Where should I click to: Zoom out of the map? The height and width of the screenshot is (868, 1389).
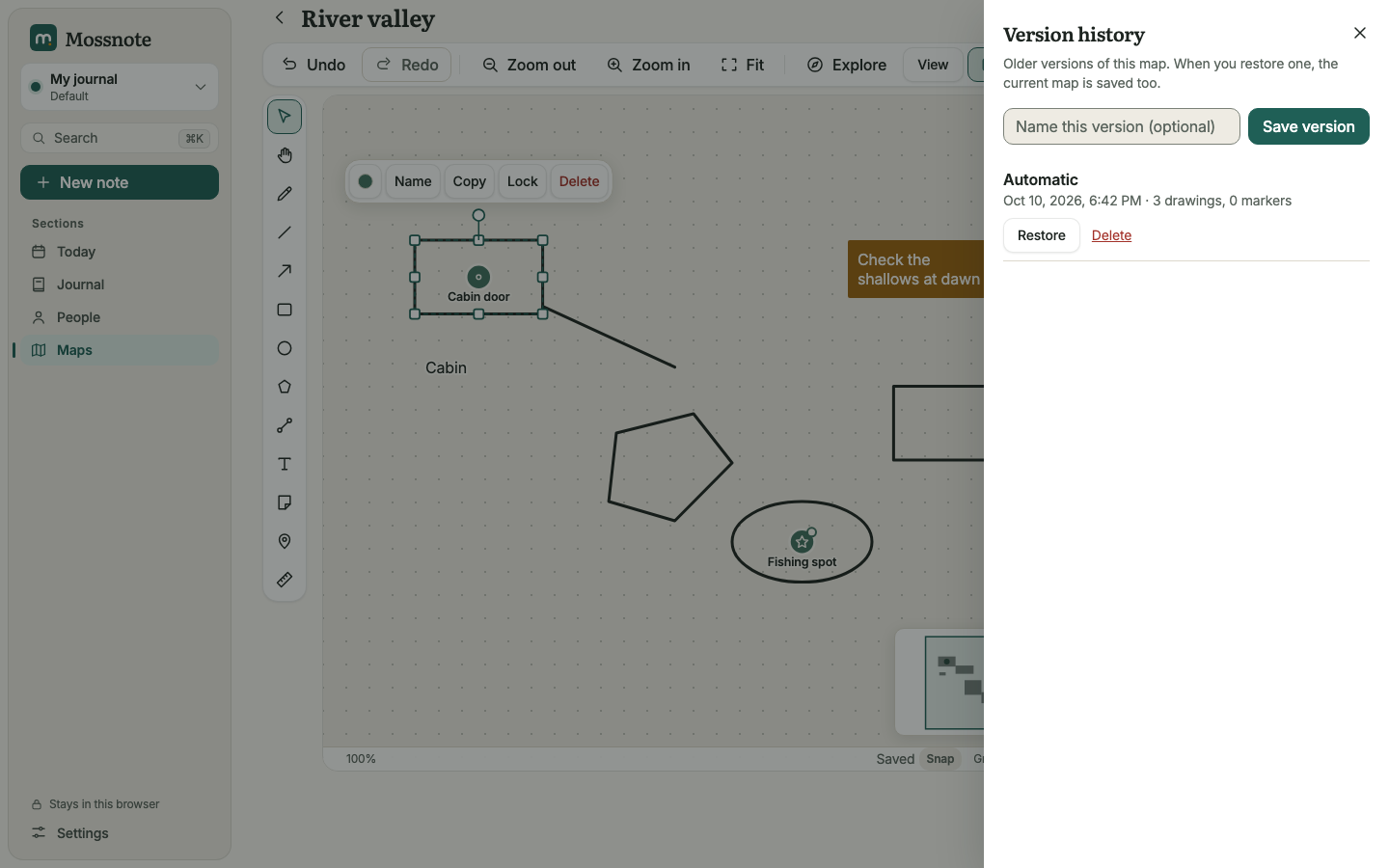coord(530,65)
